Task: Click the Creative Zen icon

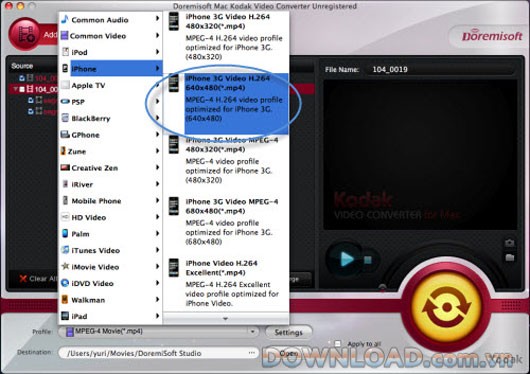Action: point(65,167)
